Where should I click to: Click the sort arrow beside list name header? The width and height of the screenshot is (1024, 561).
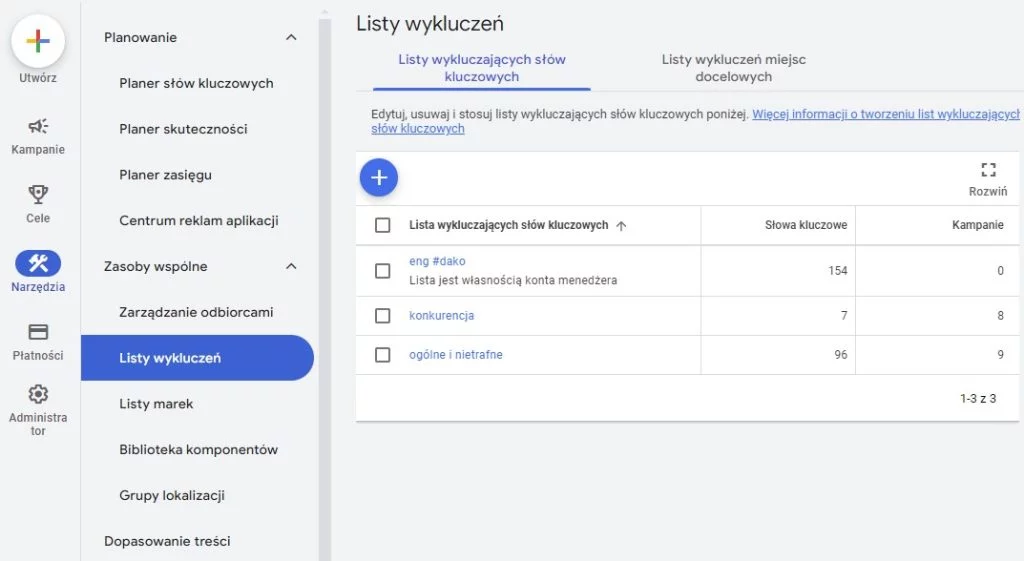(621, 226)
